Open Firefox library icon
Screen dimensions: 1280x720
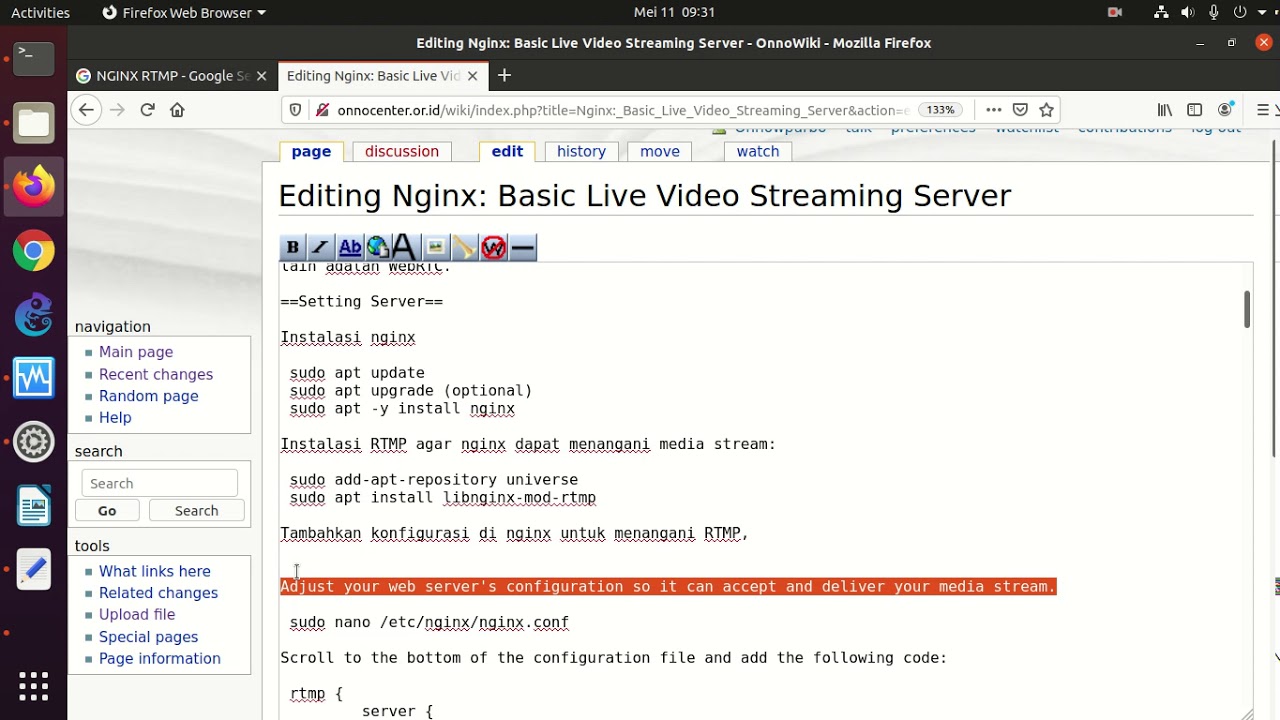pos(1164,110)
